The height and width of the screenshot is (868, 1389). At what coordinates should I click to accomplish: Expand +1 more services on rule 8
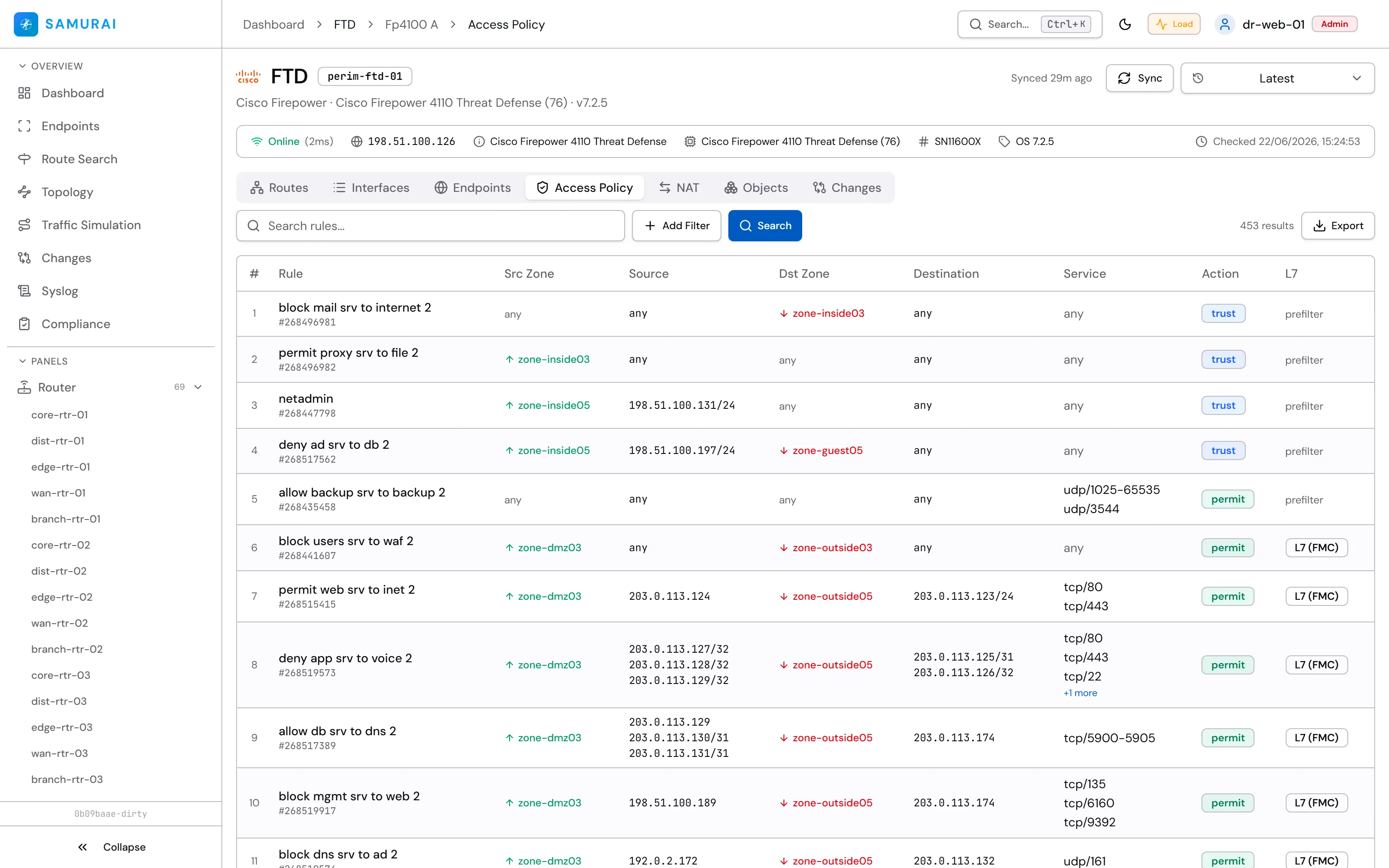pos(1080,694)
